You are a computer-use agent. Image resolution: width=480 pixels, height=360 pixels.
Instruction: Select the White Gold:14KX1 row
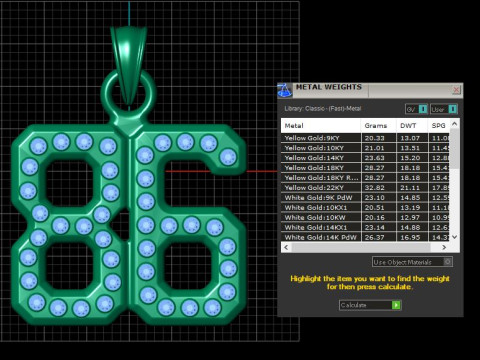tap(366, 228)
